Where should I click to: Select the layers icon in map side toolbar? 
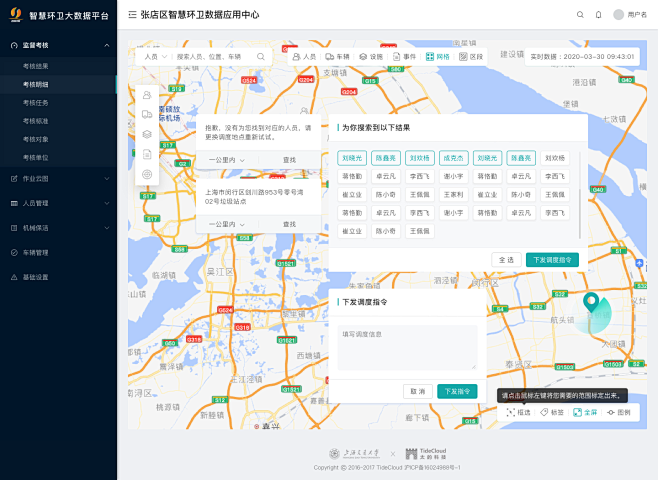point(147,134)
